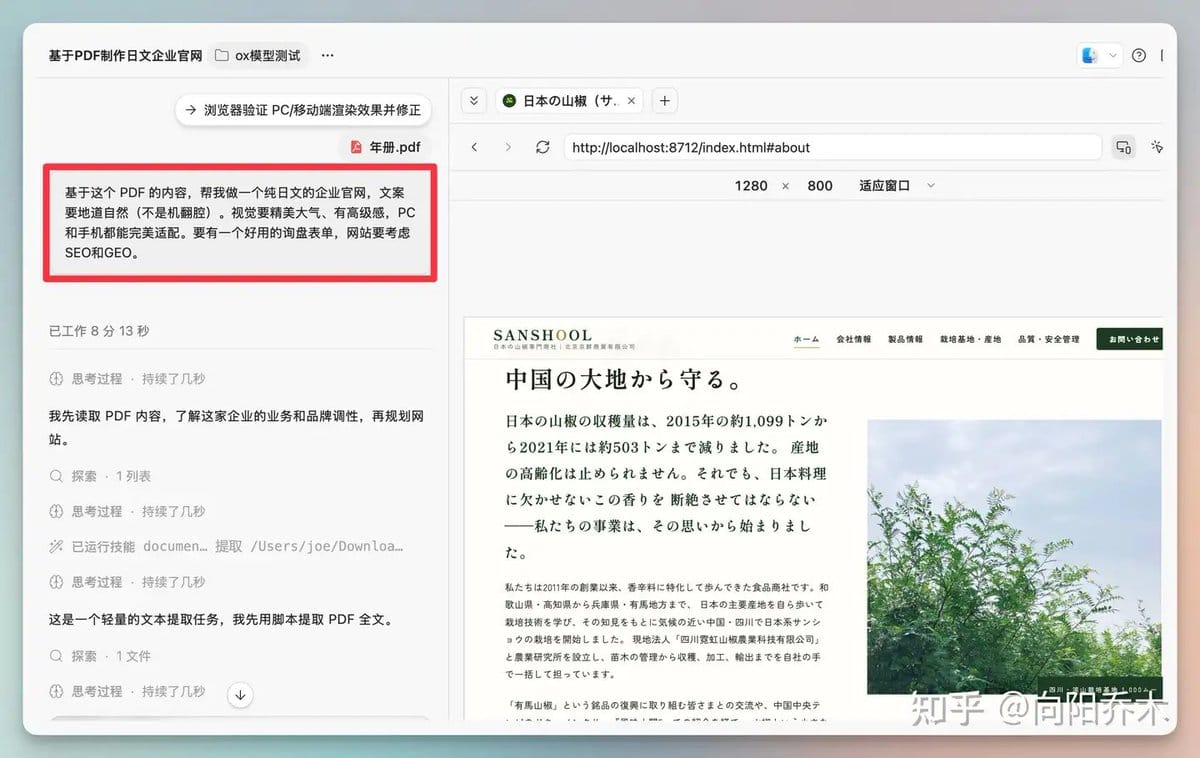Image resolution: width=1200 pixels, height=758 pixels.
Task: Expand the 探索 · 1 列表 entry
Action: 100,476
